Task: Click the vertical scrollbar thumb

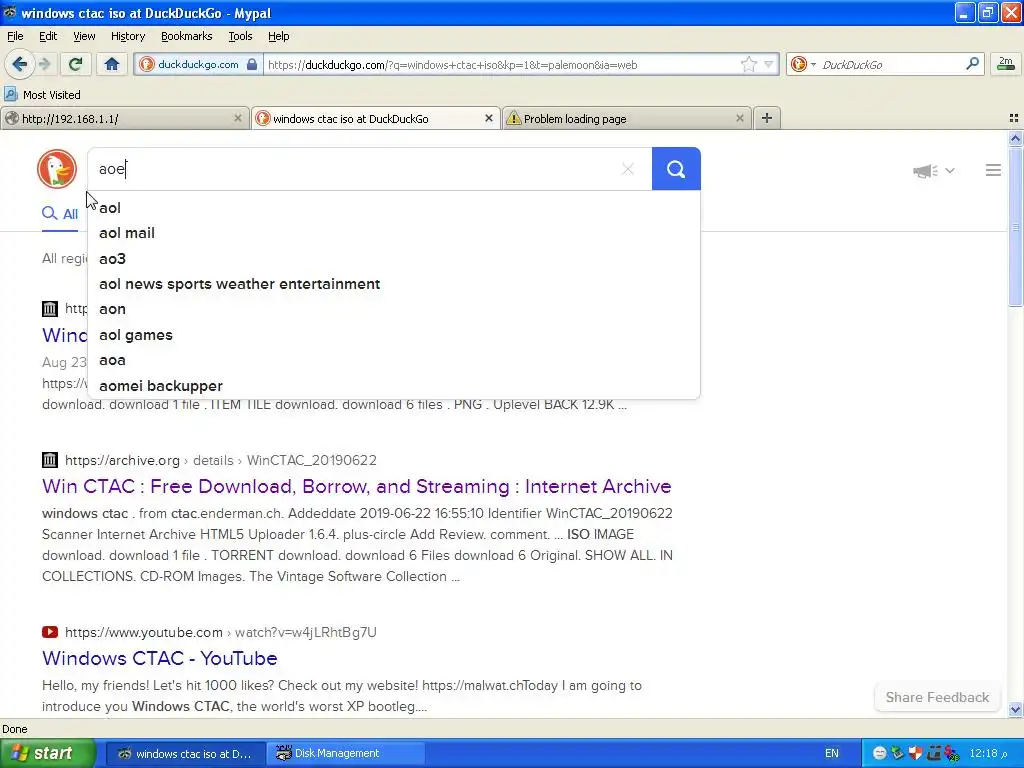Action: click(x=1015, y=227)
